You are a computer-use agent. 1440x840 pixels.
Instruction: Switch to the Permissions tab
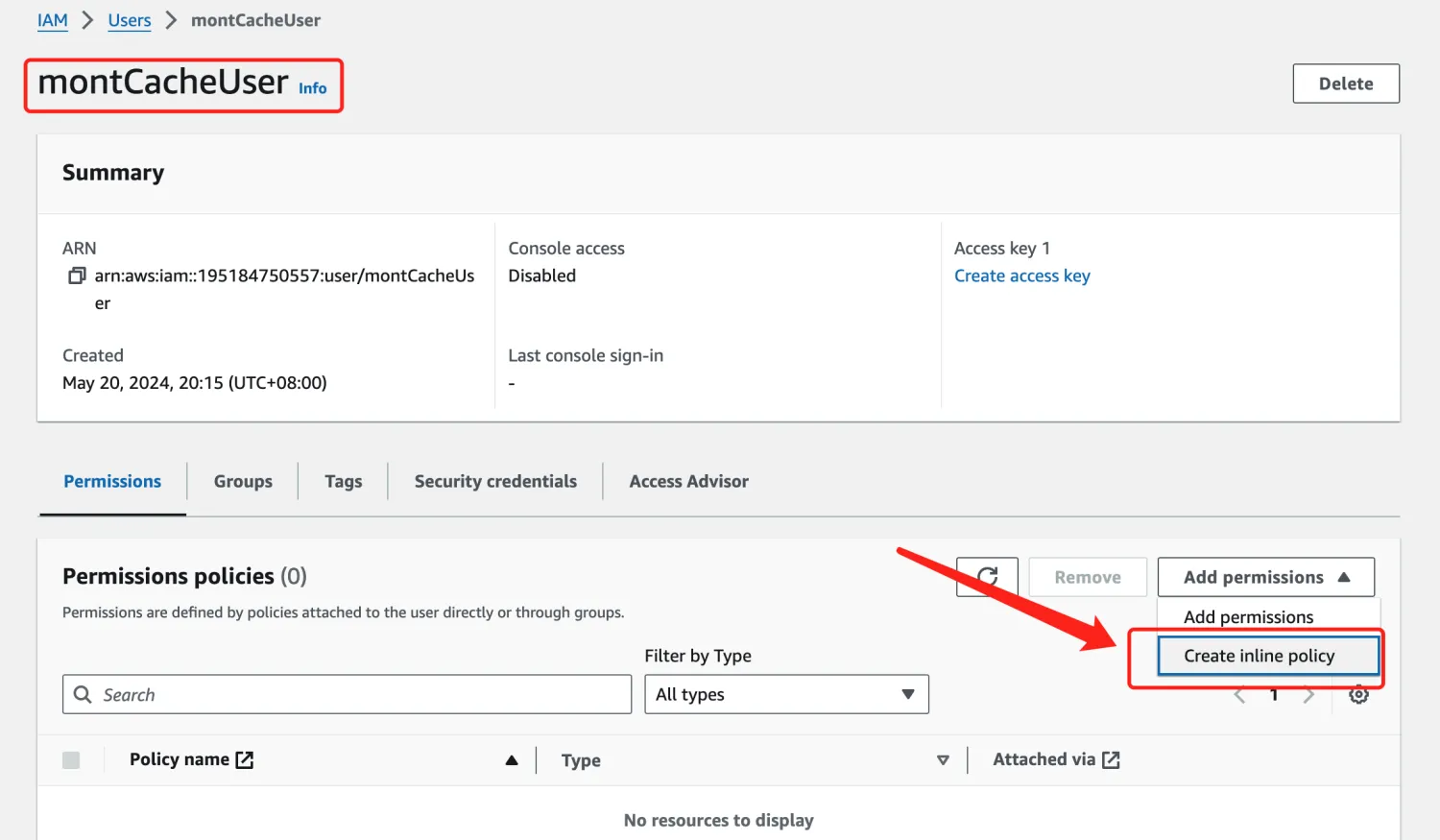[112, 481]
